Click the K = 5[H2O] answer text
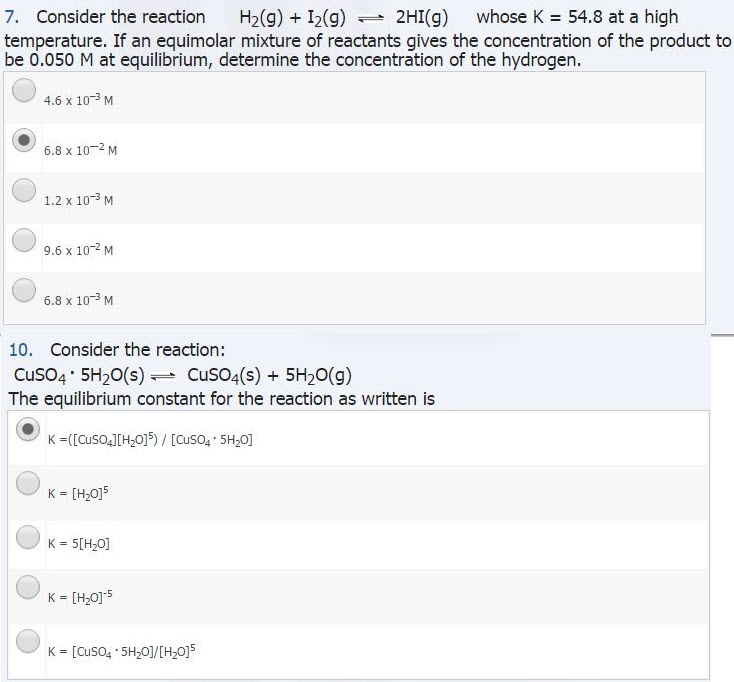 click(79, 544)
